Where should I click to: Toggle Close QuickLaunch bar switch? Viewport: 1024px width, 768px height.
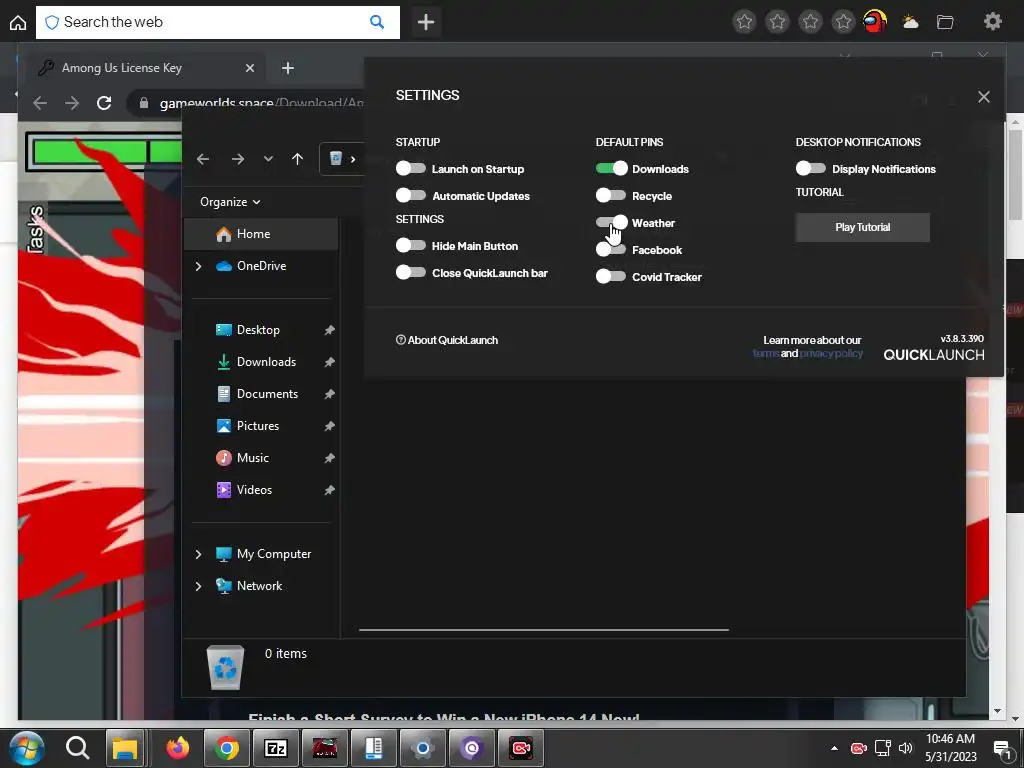point(410,272)
